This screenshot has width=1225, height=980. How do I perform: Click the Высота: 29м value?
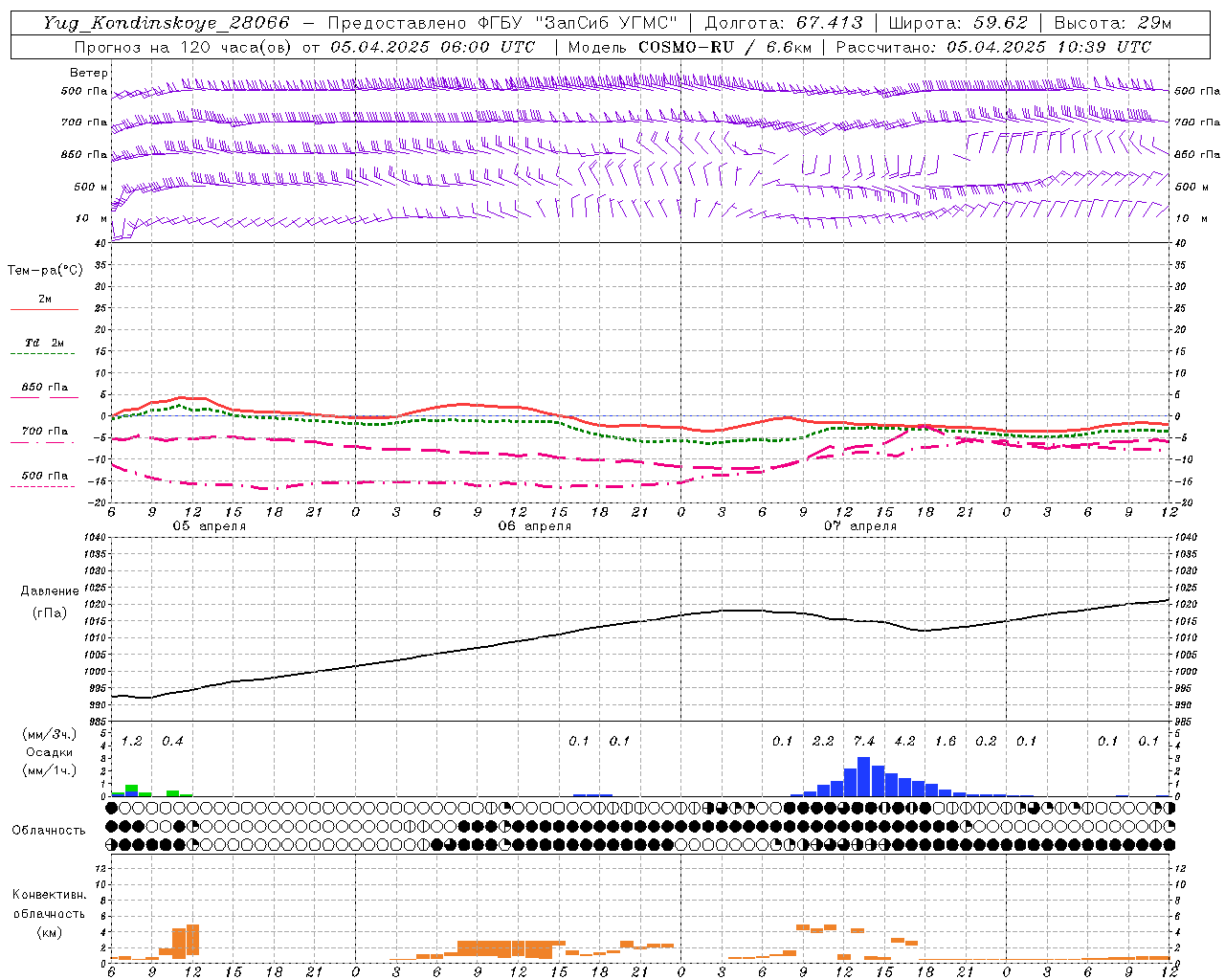(1112, 23)
